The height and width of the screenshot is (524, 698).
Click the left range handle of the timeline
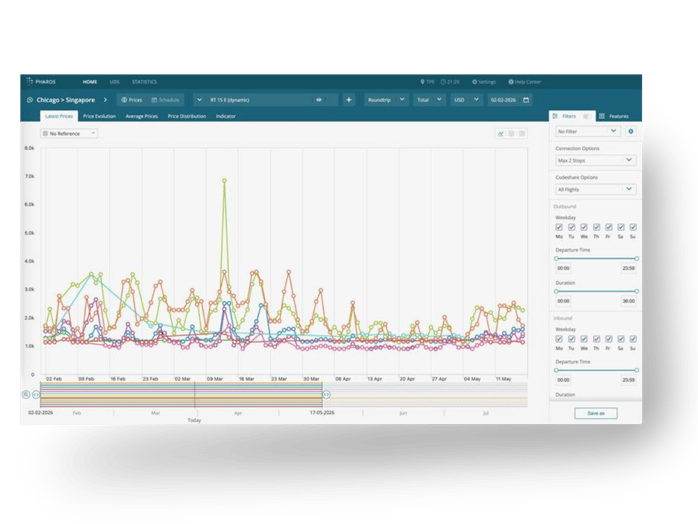pyautogui.click(x=36, y=394)
